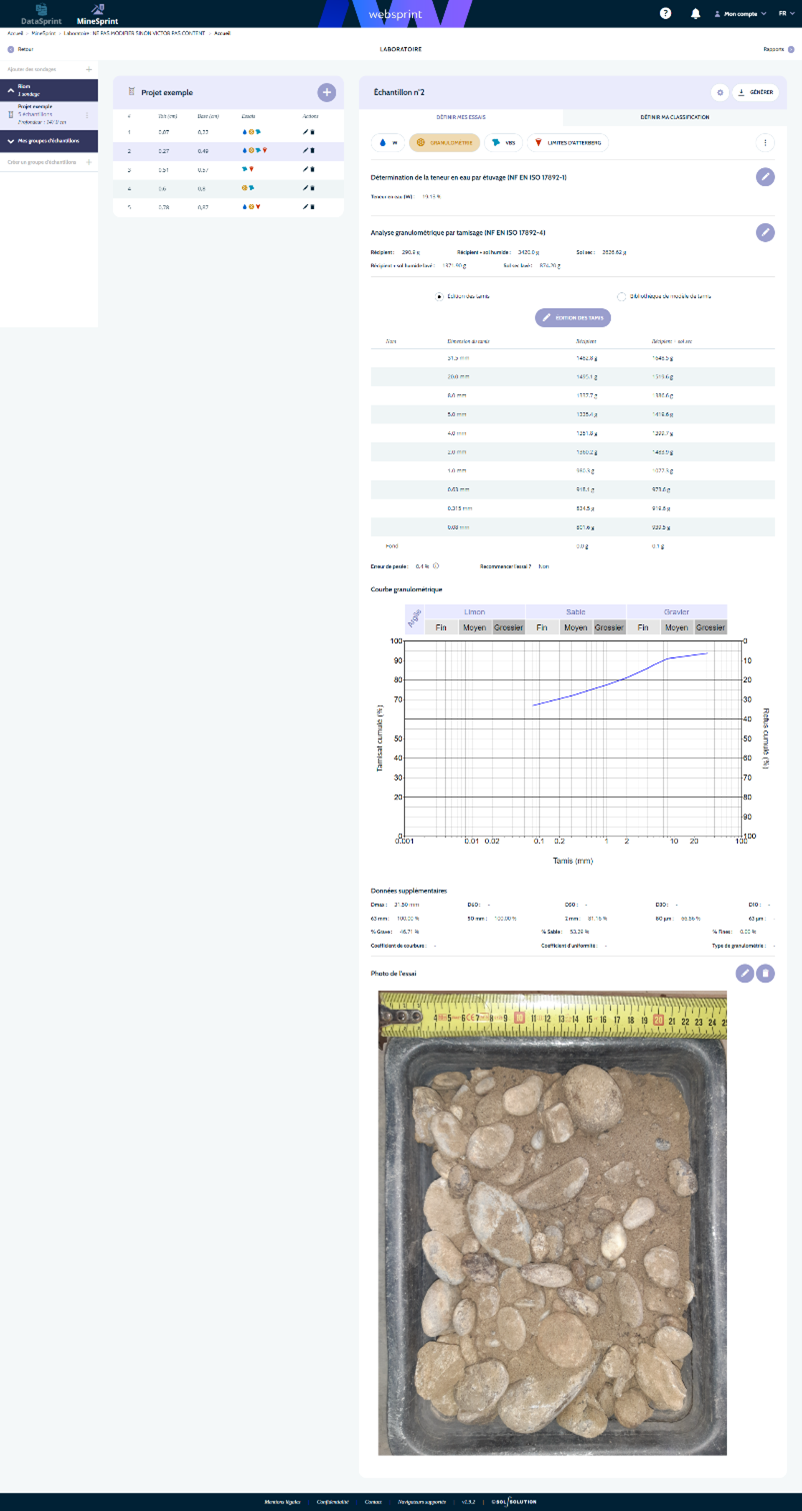
Task: Click the Édition des tamis button
Action: coord(572,317)
